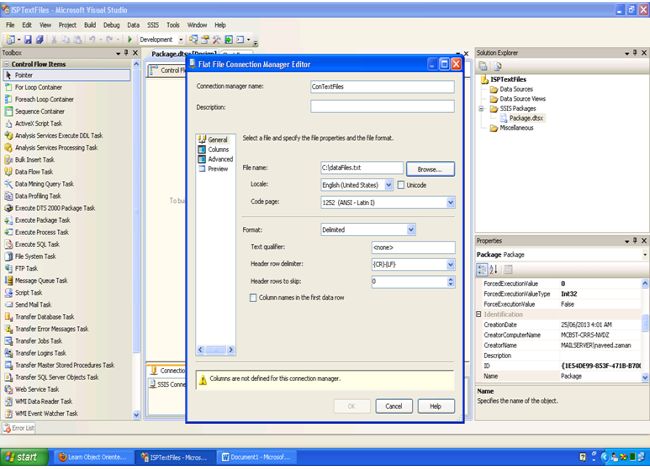Open the File menu
Viewport: 650px width, 469px height.
(x=10, y=25)
